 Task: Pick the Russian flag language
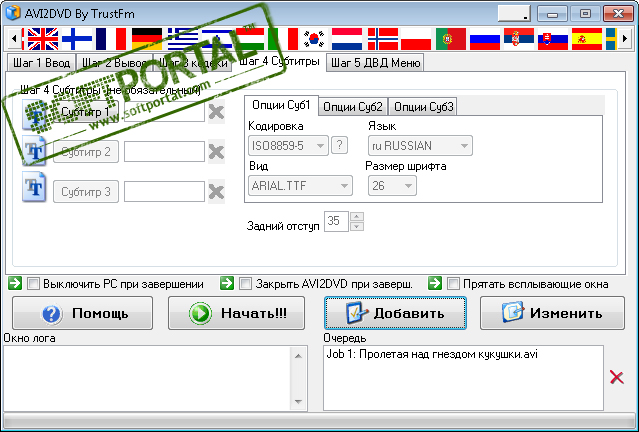tap(485, 39)
